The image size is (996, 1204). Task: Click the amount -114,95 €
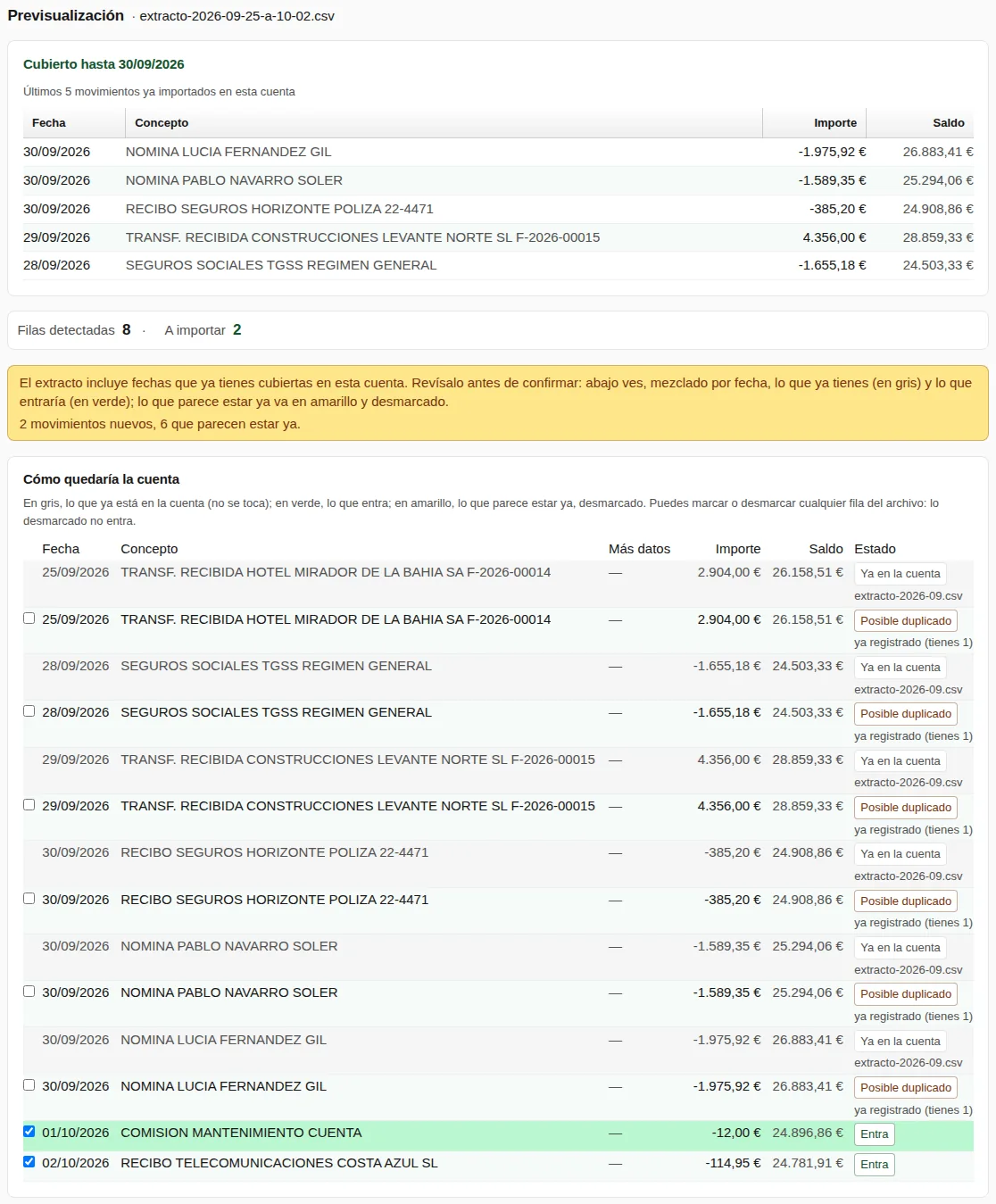tap(734, 1163)
